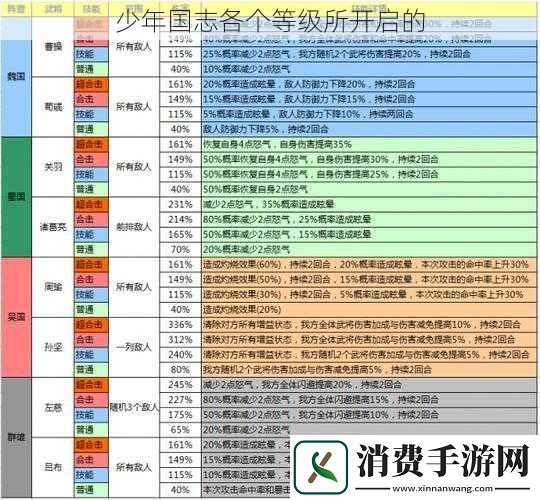Select the 175% damage cell
540x500 pixels.
click(x=180, y=415)
